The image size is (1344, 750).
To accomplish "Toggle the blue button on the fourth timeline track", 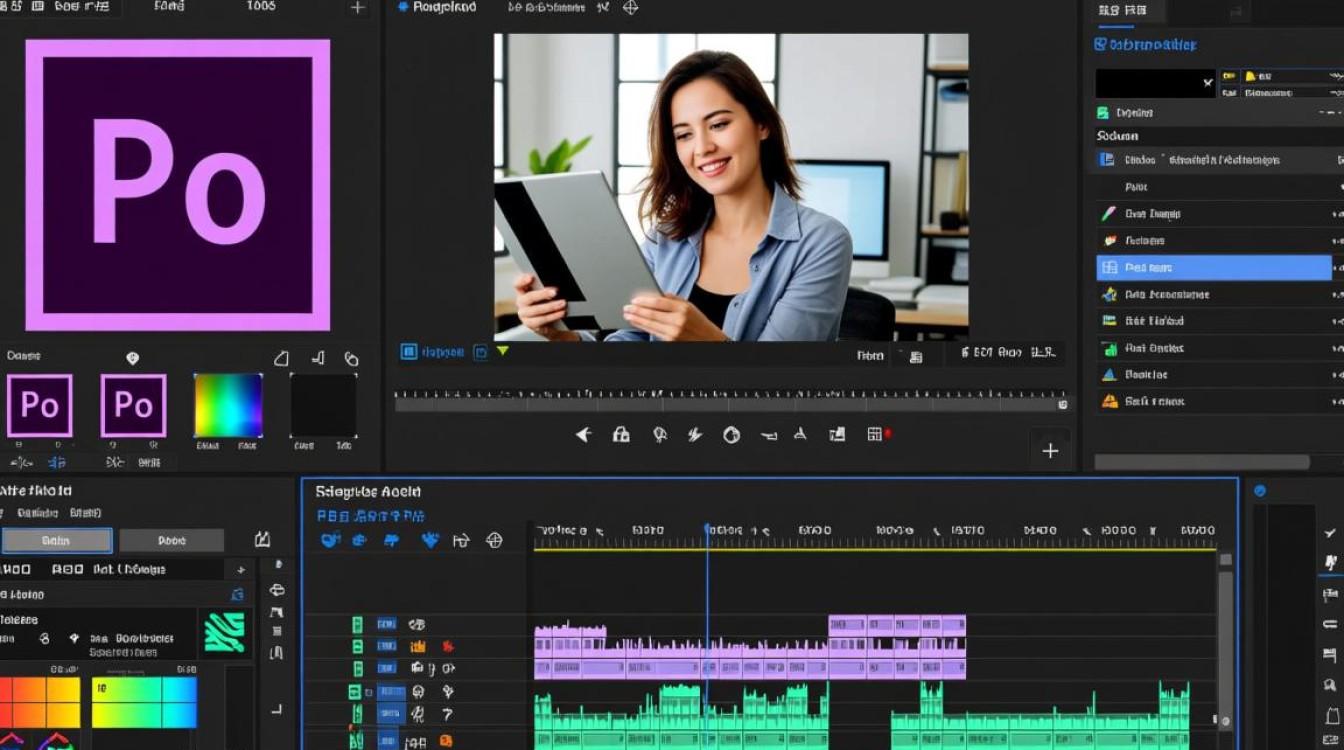I will (391, 692).
